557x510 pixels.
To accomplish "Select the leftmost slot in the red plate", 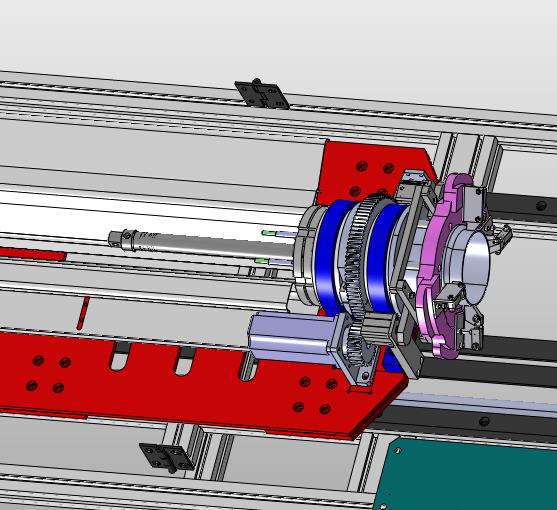I will click(x=120, y=357).
